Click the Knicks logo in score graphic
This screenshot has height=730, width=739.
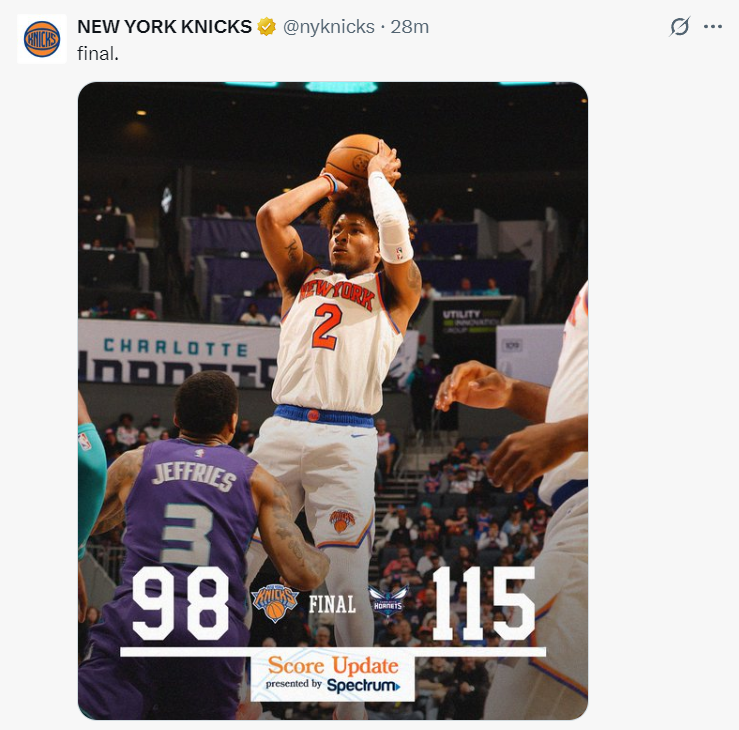point(275,603)
